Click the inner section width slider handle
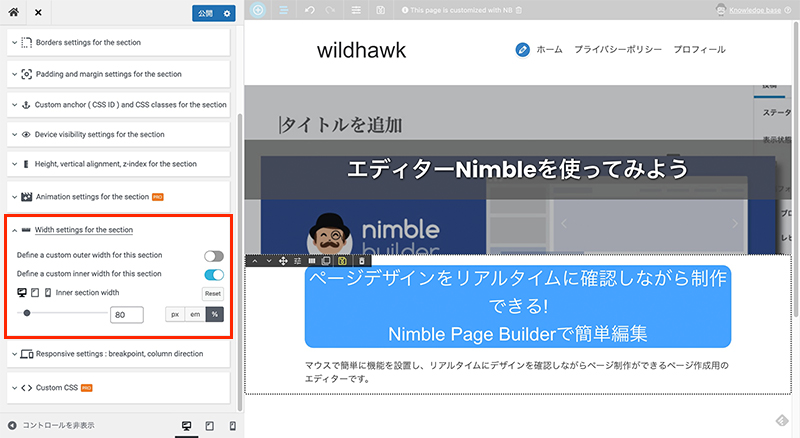800x438 pixels. click(27, 313)
